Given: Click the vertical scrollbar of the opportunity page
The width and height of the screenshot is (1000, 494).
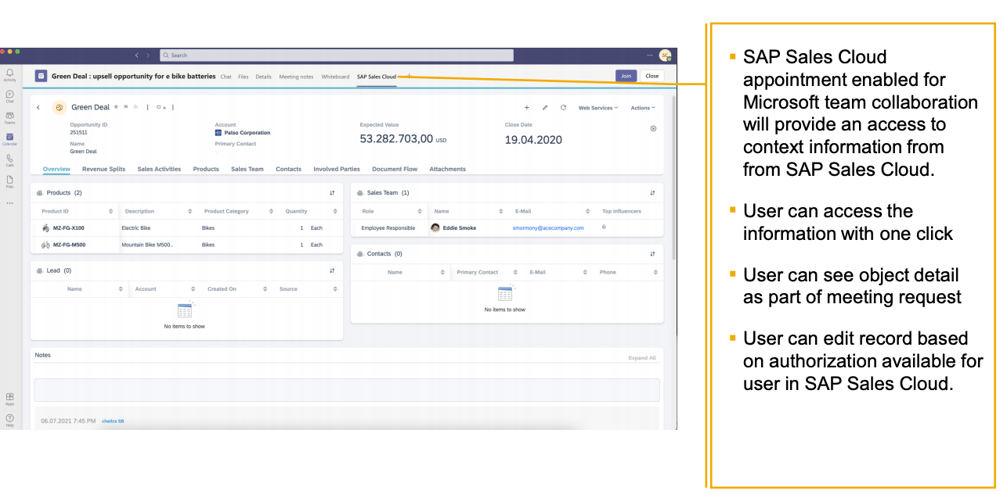Looking at the screenshot, I should click(673, 178).
